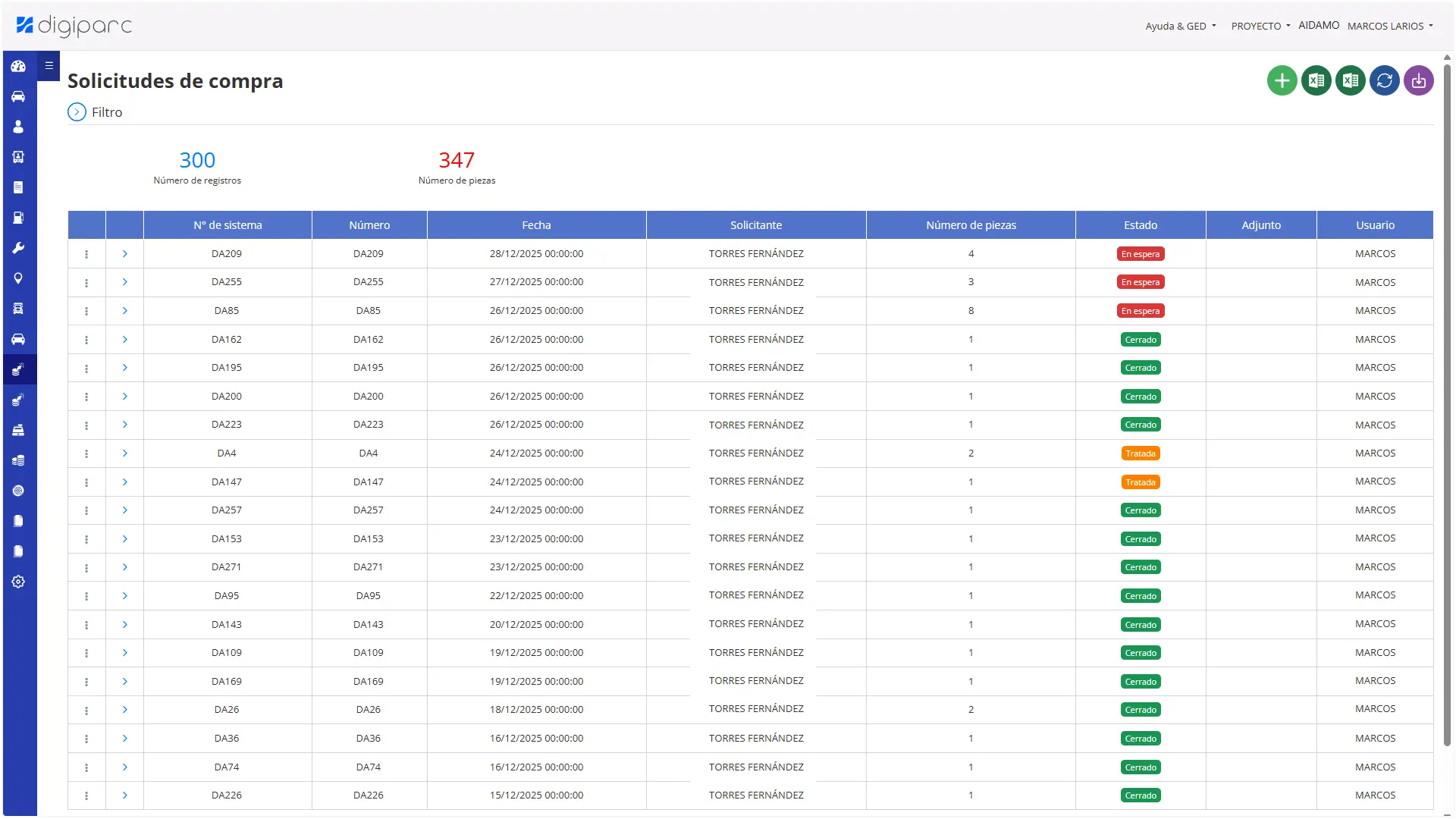Toggle the hamburger sidebar menu button
Image resolution: width=1456 pixels, height=819 pixels.
[49, 66]
